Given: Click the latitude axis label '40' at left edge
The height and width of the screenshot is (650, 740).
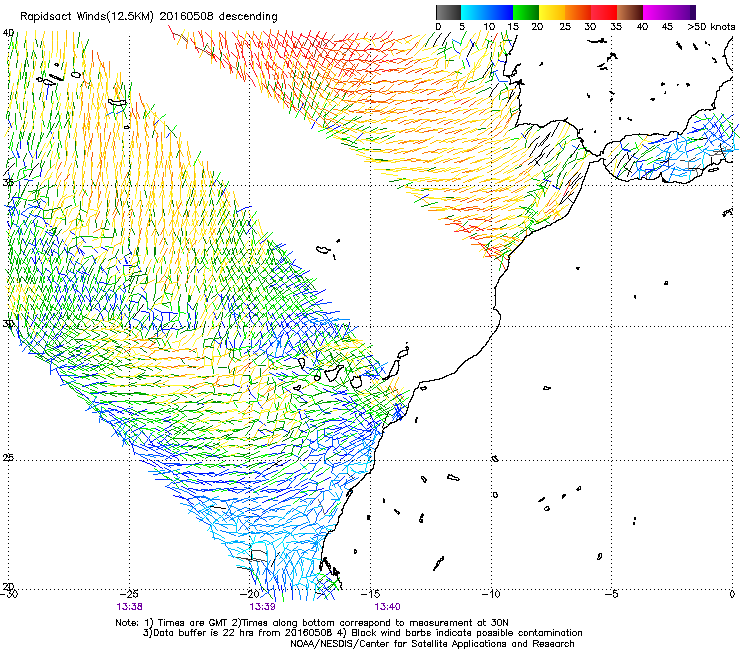Looking at the screenshot, I should pyautogui.click(x=8, y=33).
